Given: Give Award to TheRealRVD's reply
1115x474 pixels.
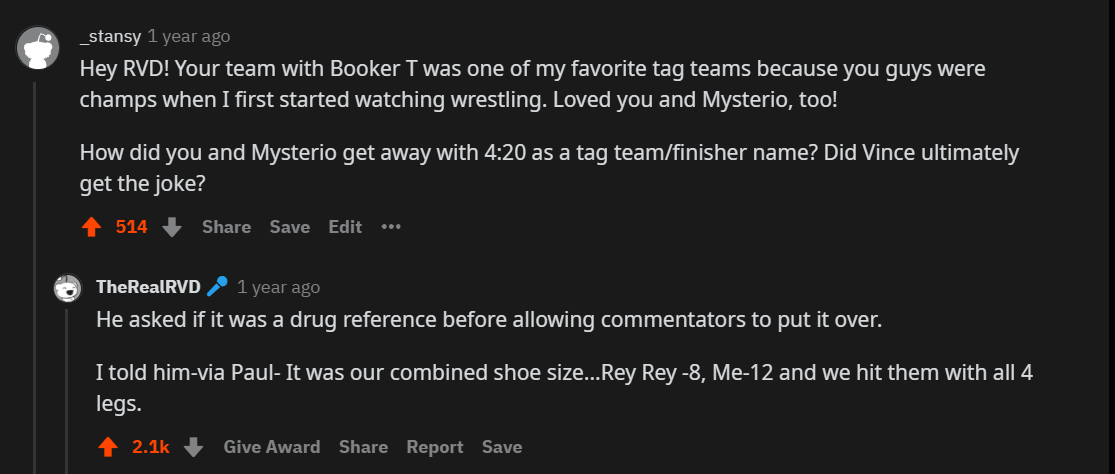Looking at the screenshot, I should coord(272,447).
